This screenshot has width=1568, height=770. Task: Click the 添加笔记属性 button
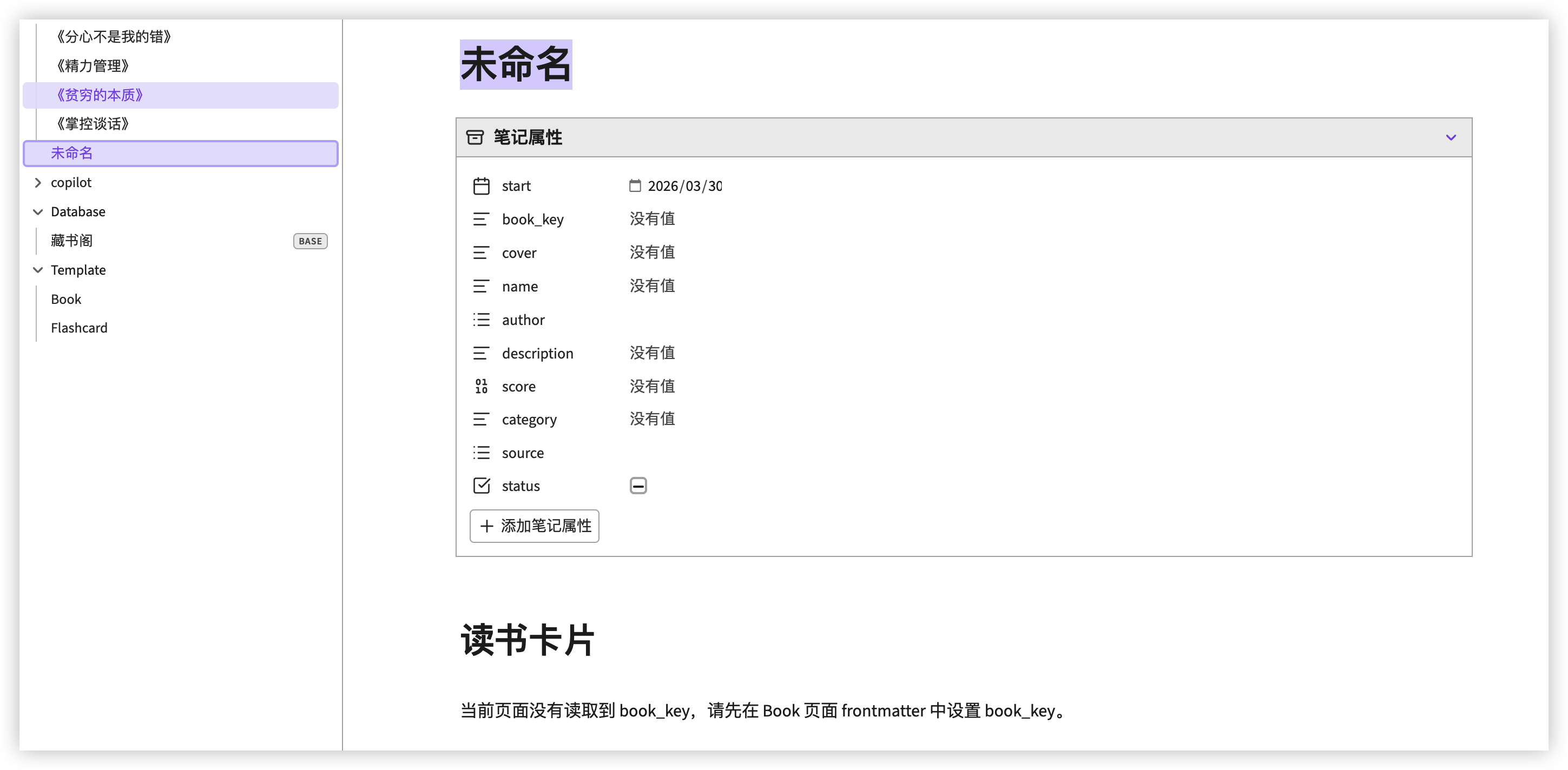[x=534, y=526]
